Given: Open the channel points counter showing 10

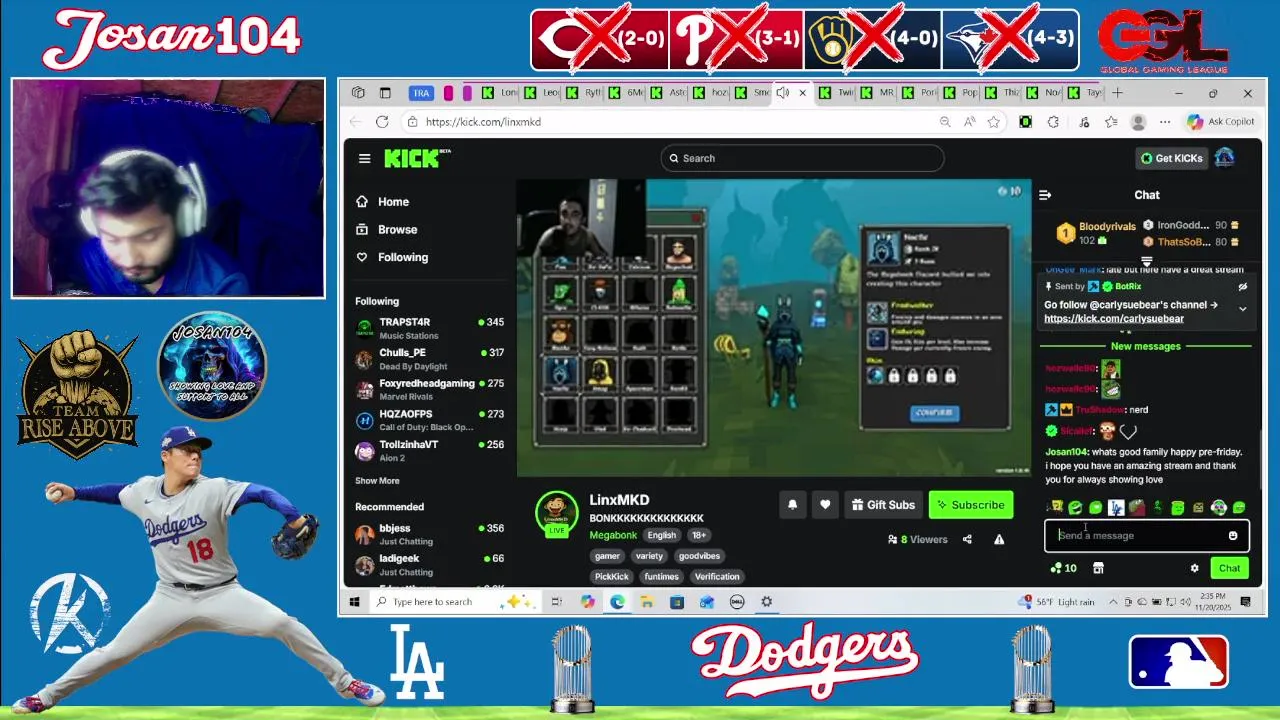Looking at the screenshot, I should tap(1064, 568).
